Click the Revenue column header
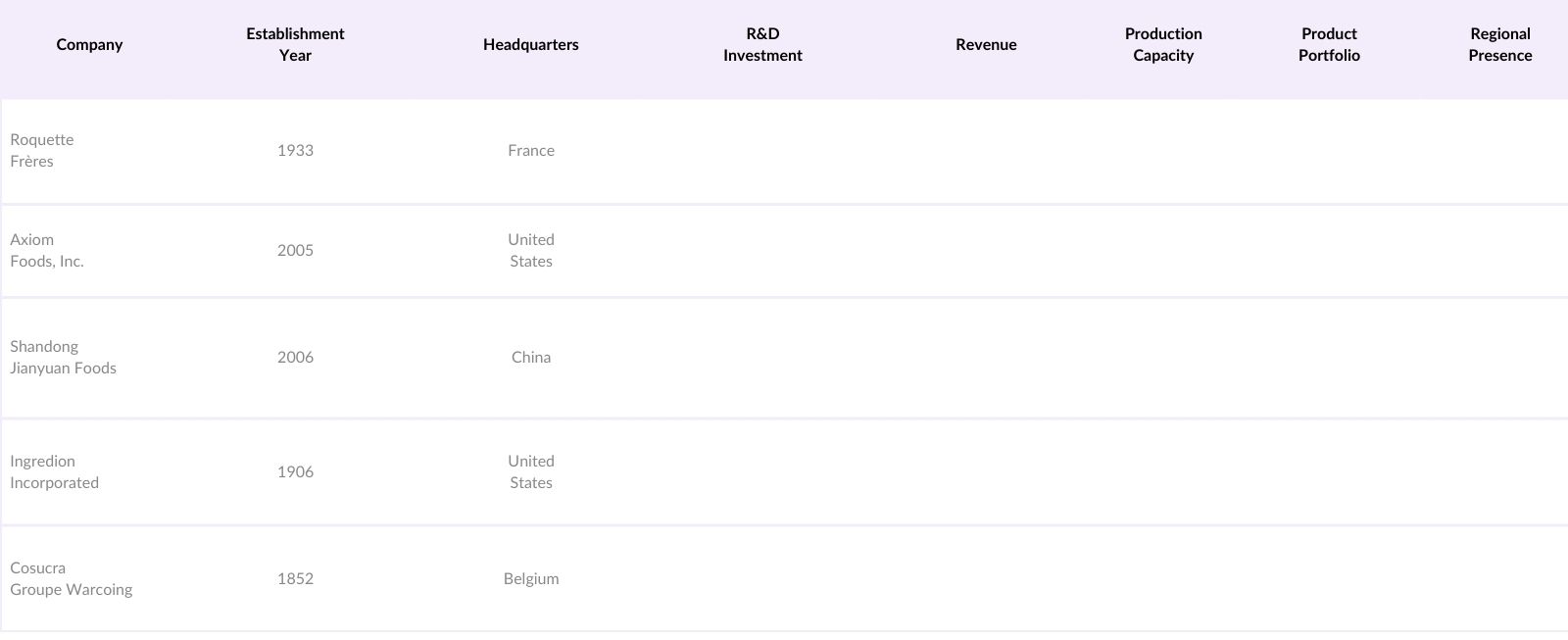This screenshot has height=640, width=1568. tap(986, 45)
